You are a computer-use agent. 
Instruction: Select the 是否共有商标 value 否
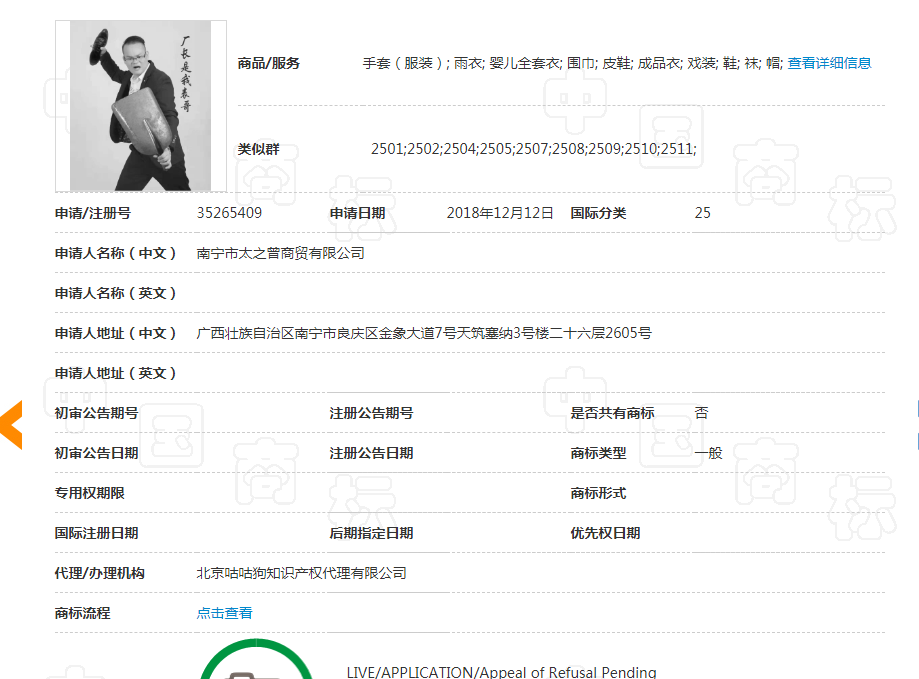702,411
